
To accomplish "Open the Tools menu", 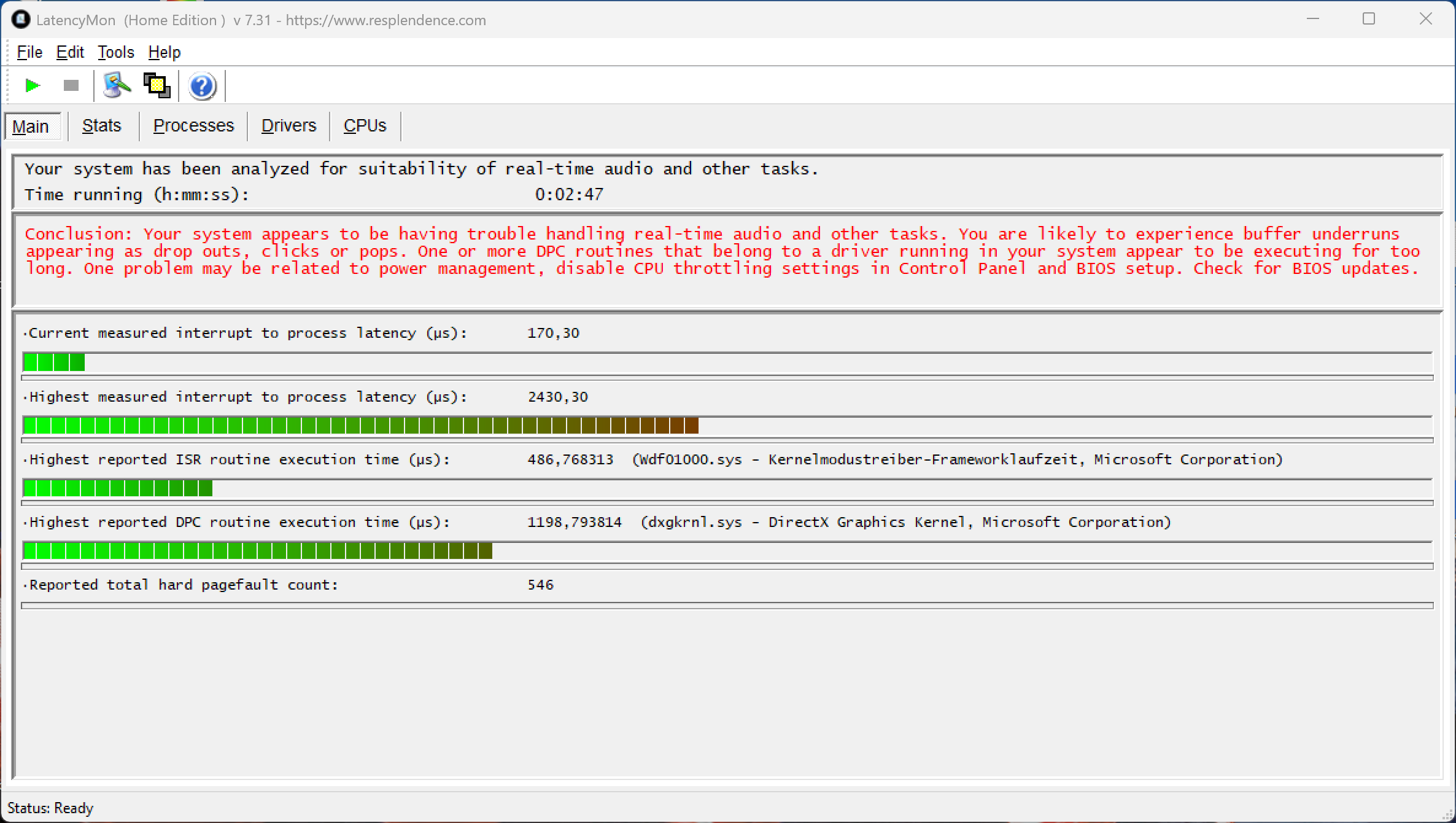I will [115, 52].
